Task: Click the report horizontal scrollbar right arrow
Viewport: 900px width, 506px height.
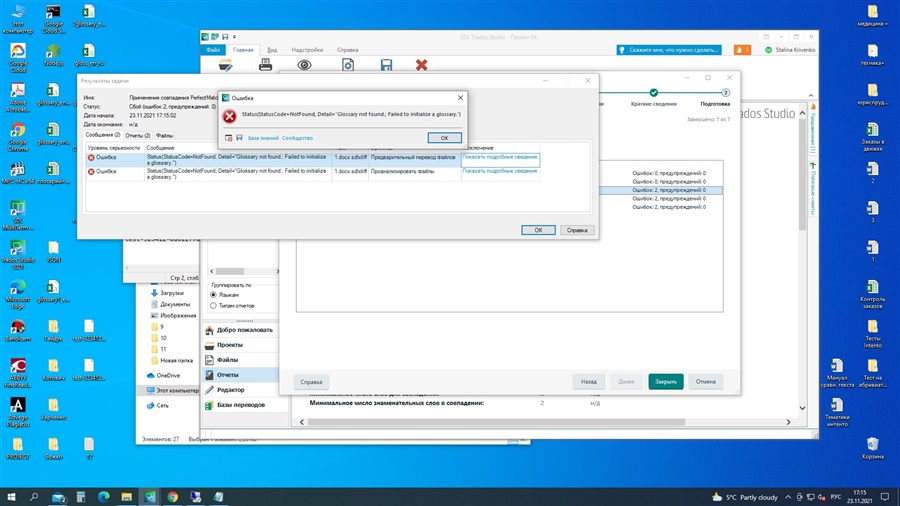Action: point(788,422)
